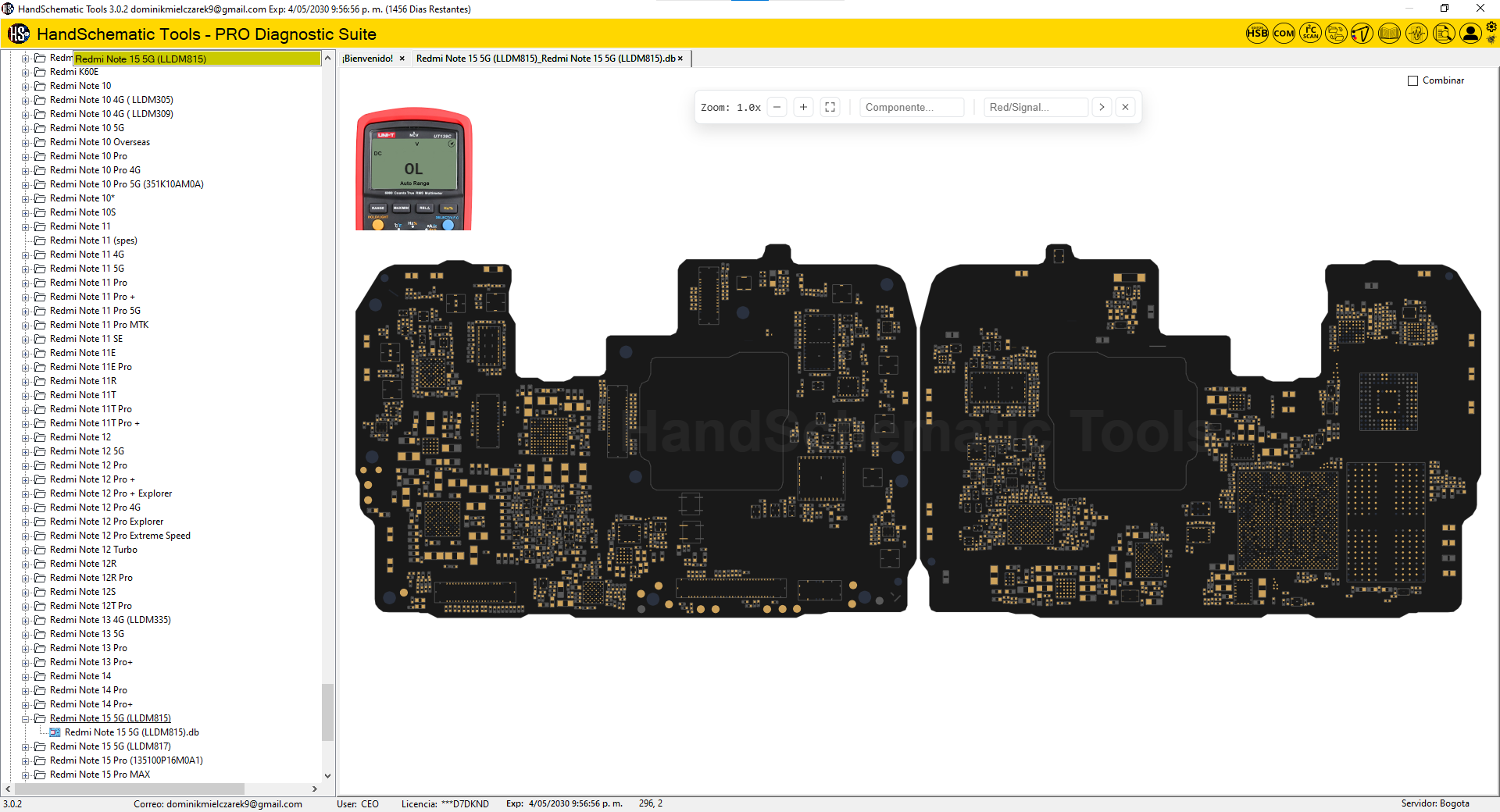Viewport: 1500px width, 812px height.
Task: Select Redmi Note 12T Pro folder
Action: tap(91, 606)
